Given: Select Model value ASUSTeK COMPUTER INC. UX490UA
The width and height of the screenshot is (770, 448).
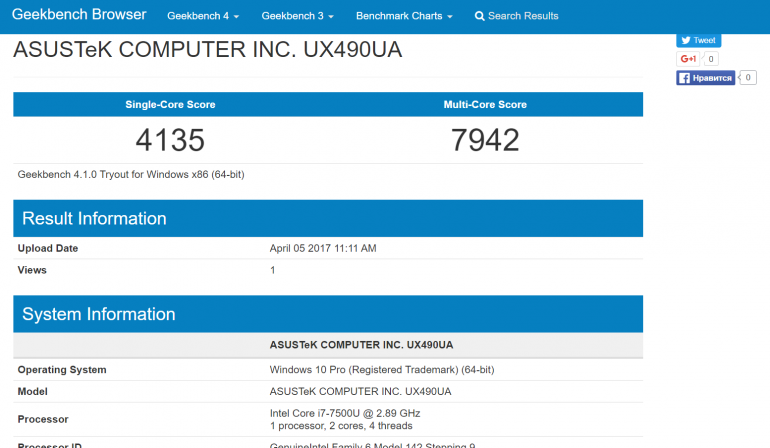Looking at the screenshot, I should tap(360, 392).
